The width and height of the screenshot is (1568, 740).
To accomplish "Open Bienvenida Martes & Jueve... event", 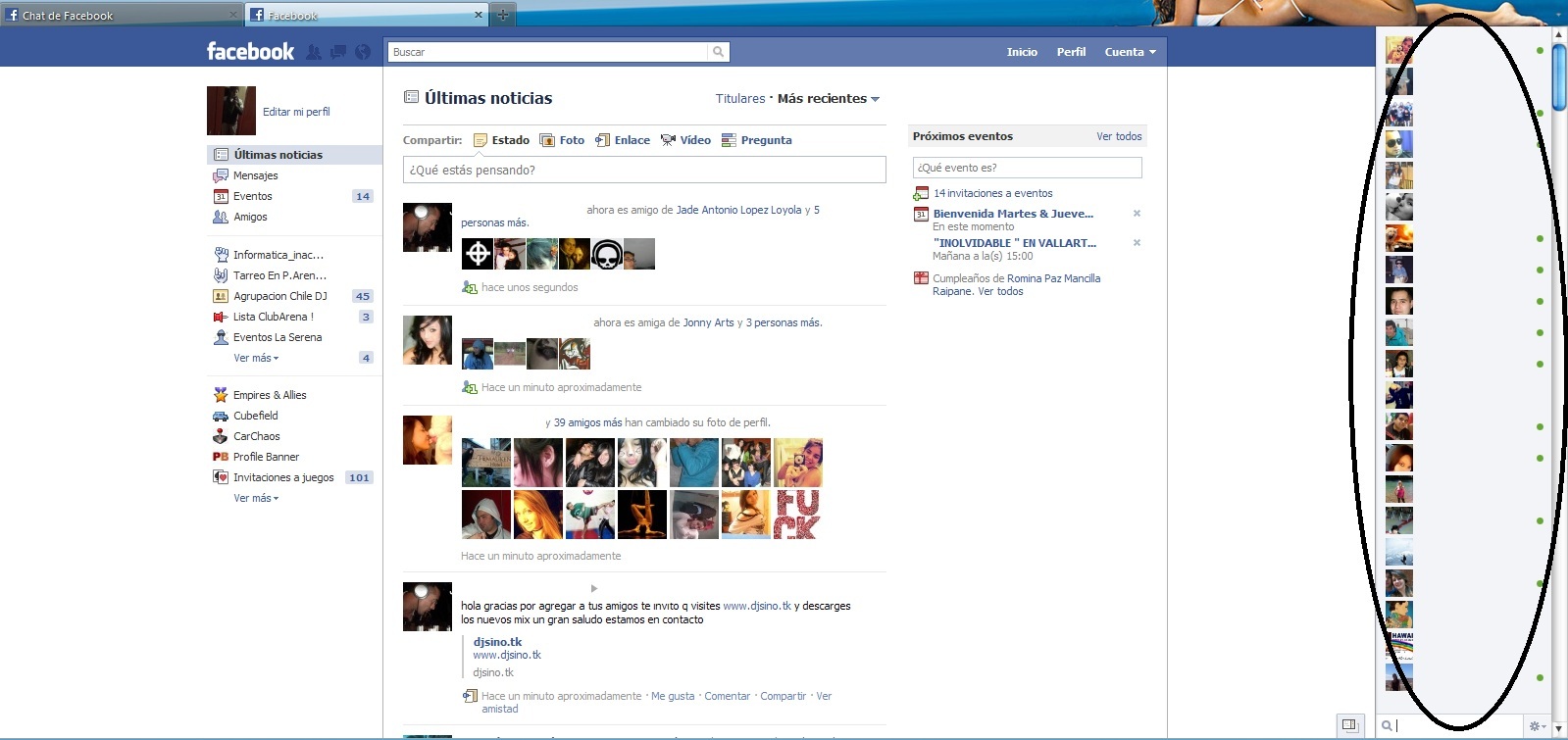I will click(1013, 214).
